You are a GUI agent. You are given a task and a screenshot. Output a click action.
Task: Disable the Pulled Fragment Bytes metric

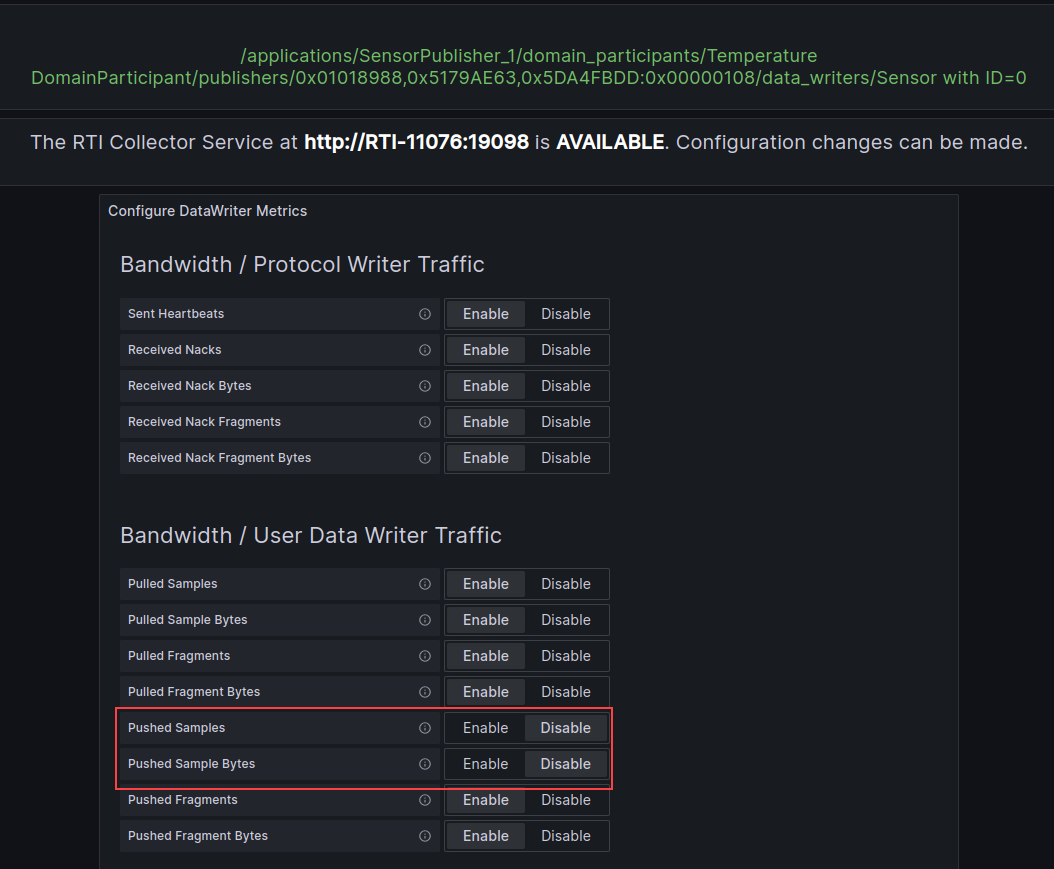566,691
